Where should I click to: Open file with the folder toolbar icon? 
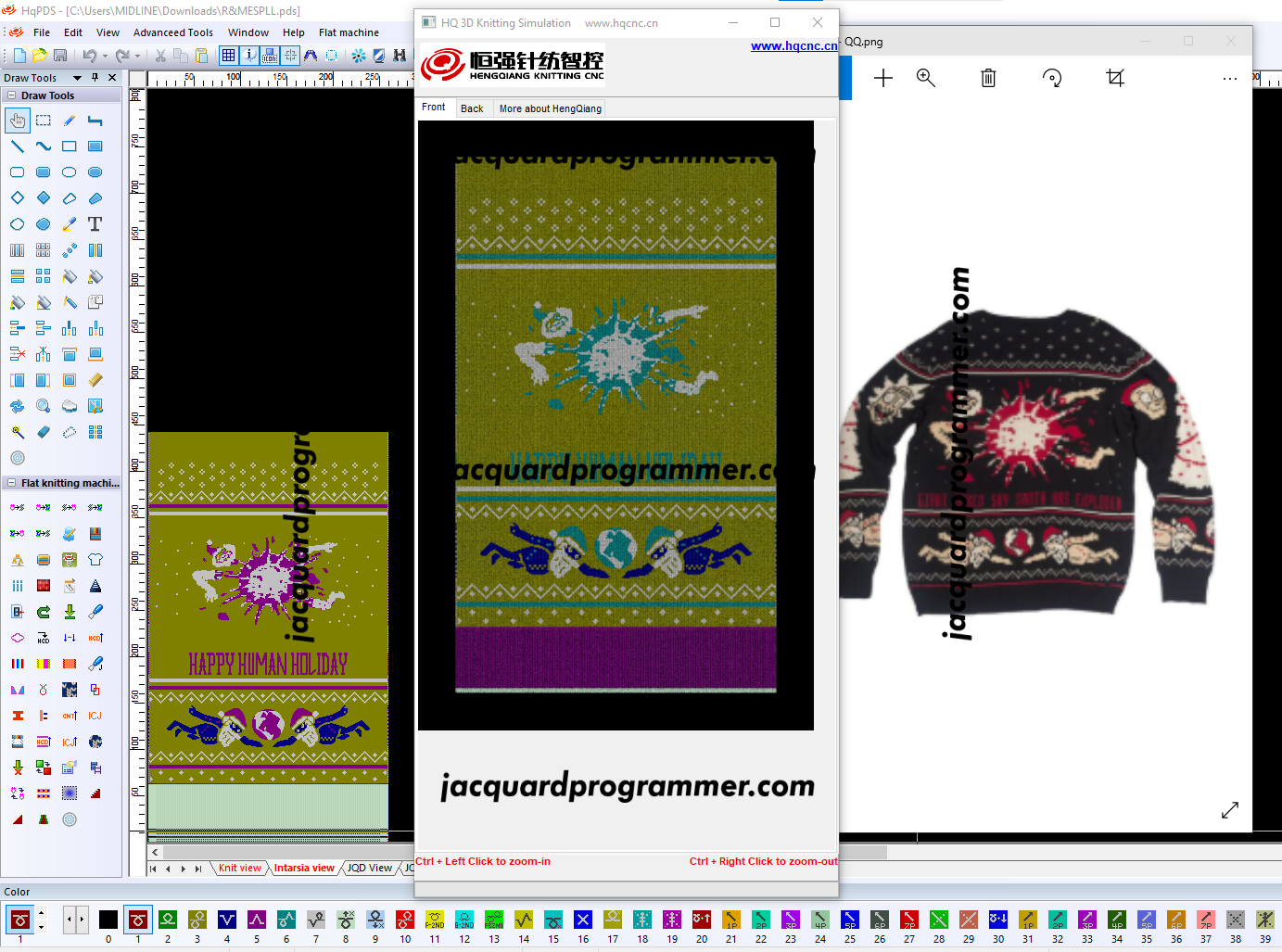[x=39, y=56]
